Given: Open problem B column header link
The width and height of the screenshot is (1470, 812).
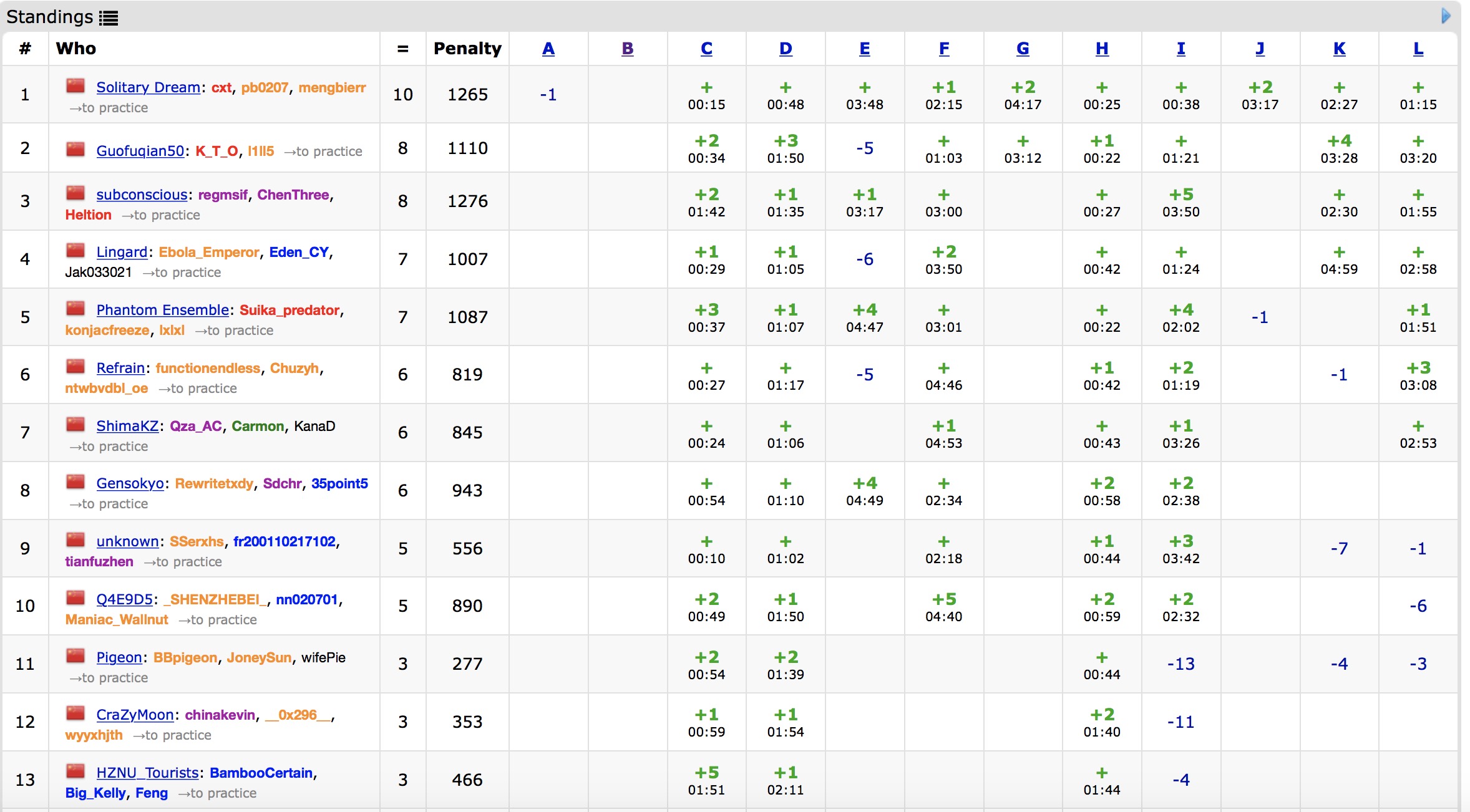Looking at the screenshot, I should click(627, 49).
